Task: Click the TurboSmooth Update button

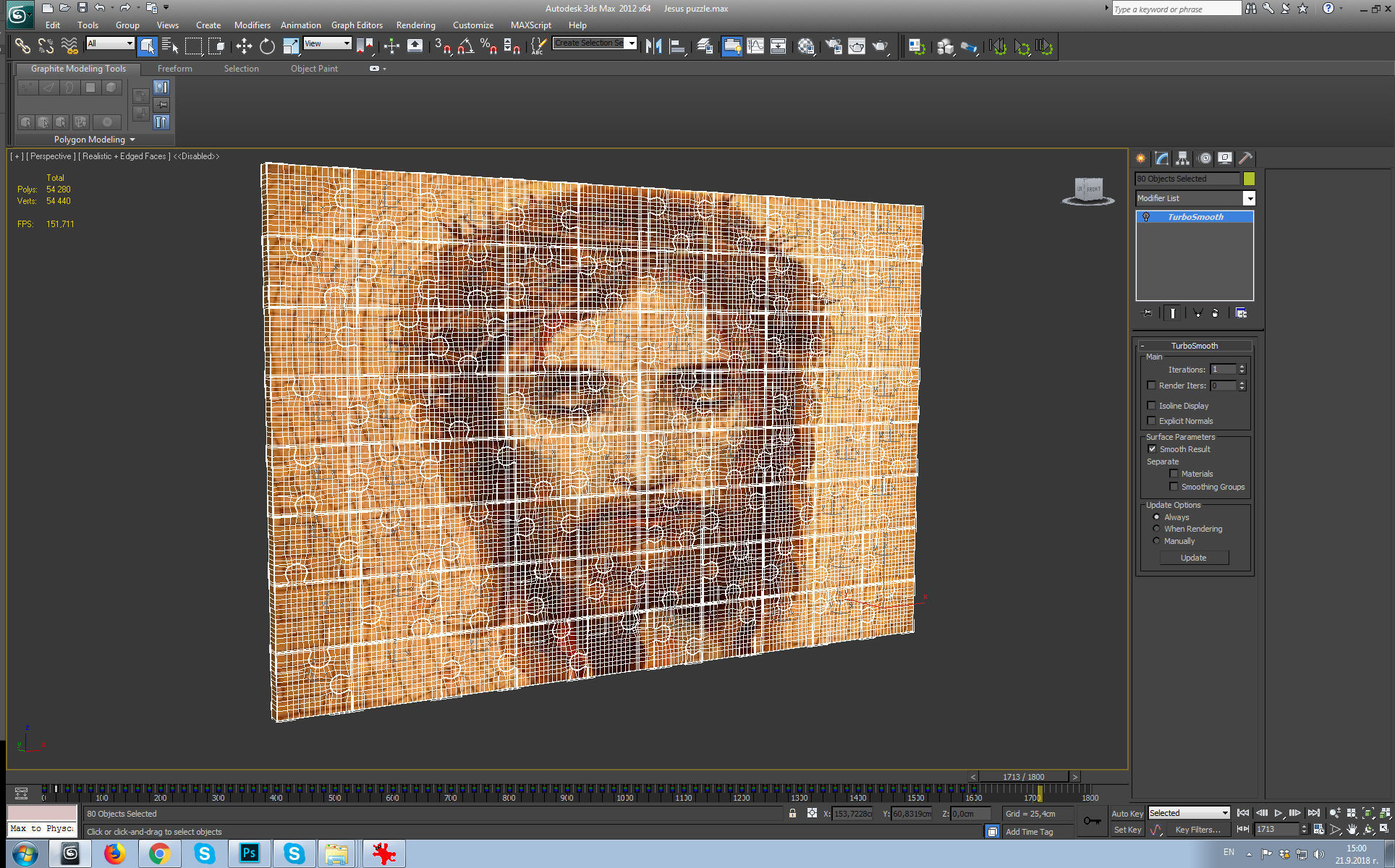Action: tap(1194, 558)
